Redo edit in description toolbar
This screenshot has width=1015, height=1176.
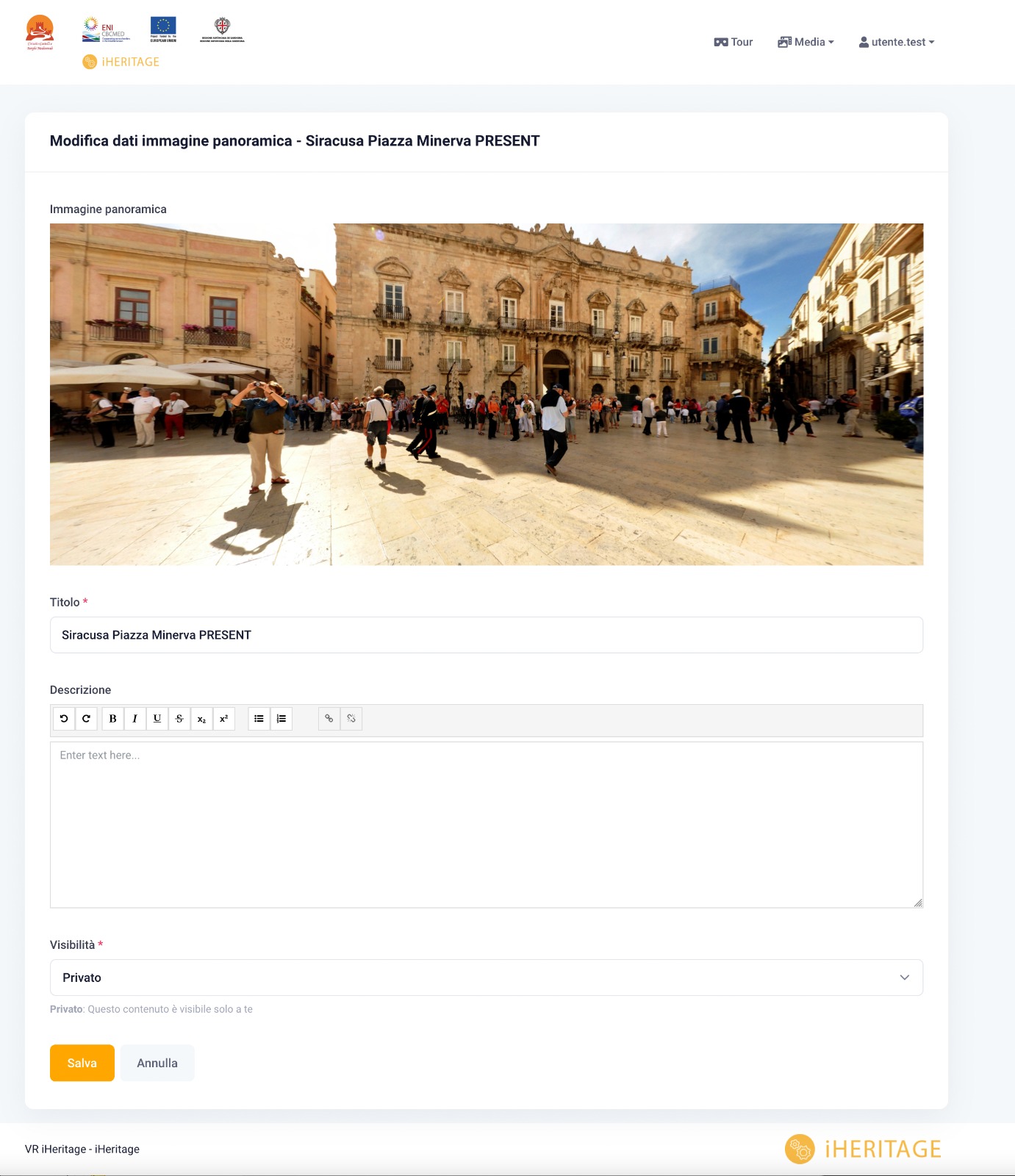[x=86, y=719]
